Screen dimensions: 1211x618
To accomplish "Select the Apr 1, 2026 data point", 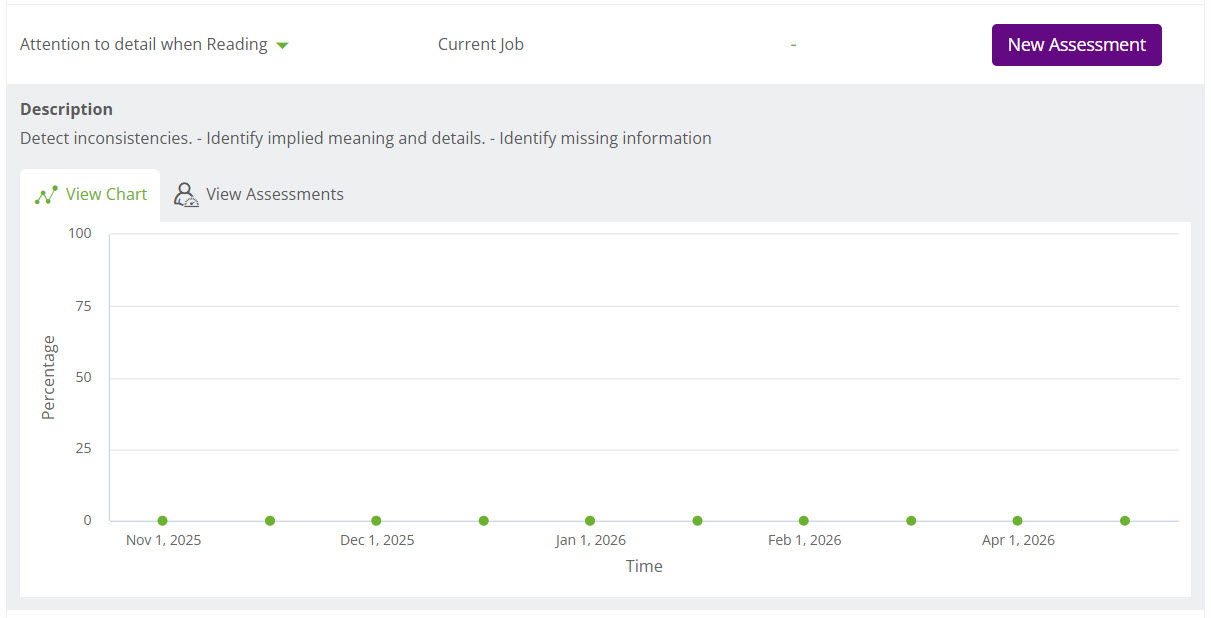I will [x=1017, y=521].
